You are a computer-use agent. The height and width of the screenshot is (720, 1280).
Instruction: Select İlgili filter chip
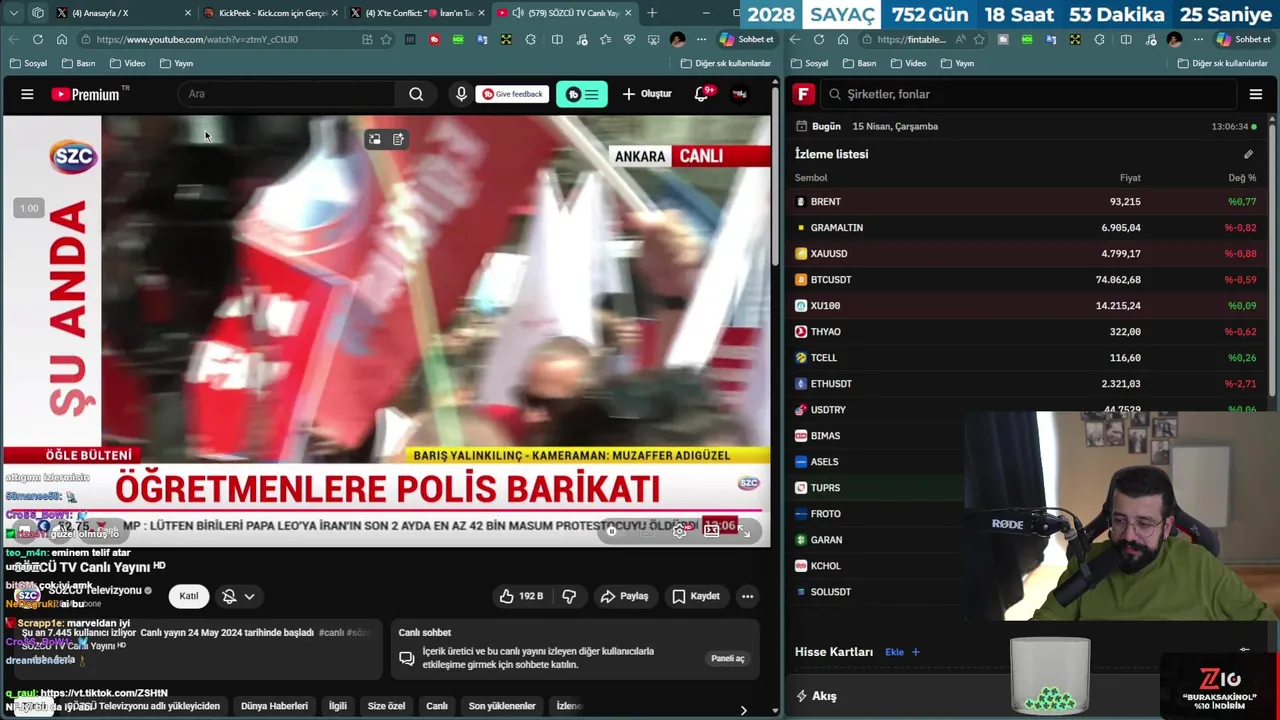click(x=338, y=706)
